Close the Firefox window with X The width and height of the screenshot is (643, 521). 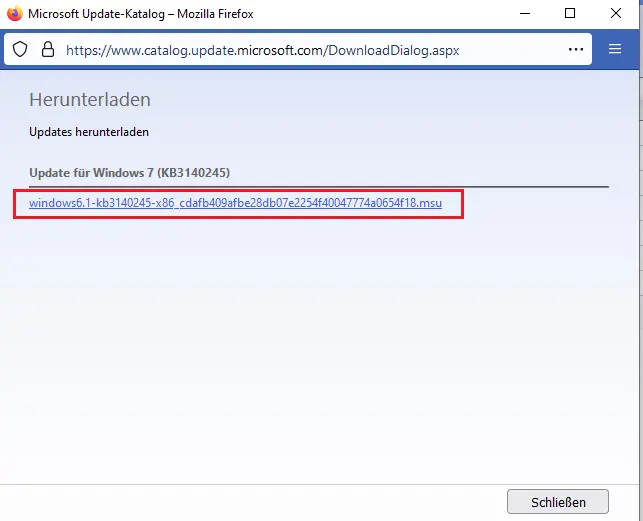coord(616,14)
